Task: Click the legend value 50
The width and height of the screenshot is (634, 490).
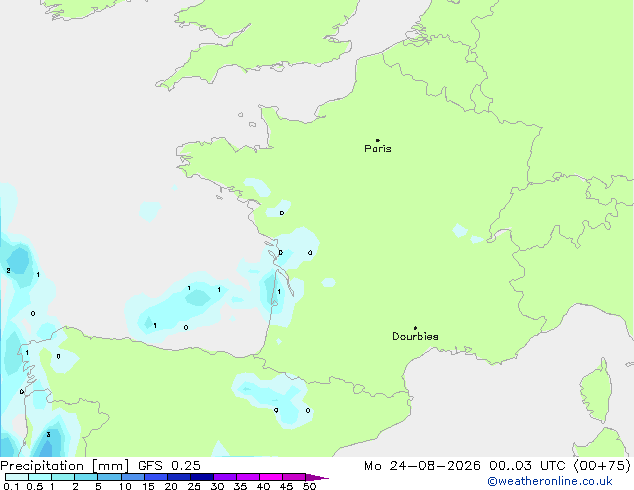Action: coord(310,486)
